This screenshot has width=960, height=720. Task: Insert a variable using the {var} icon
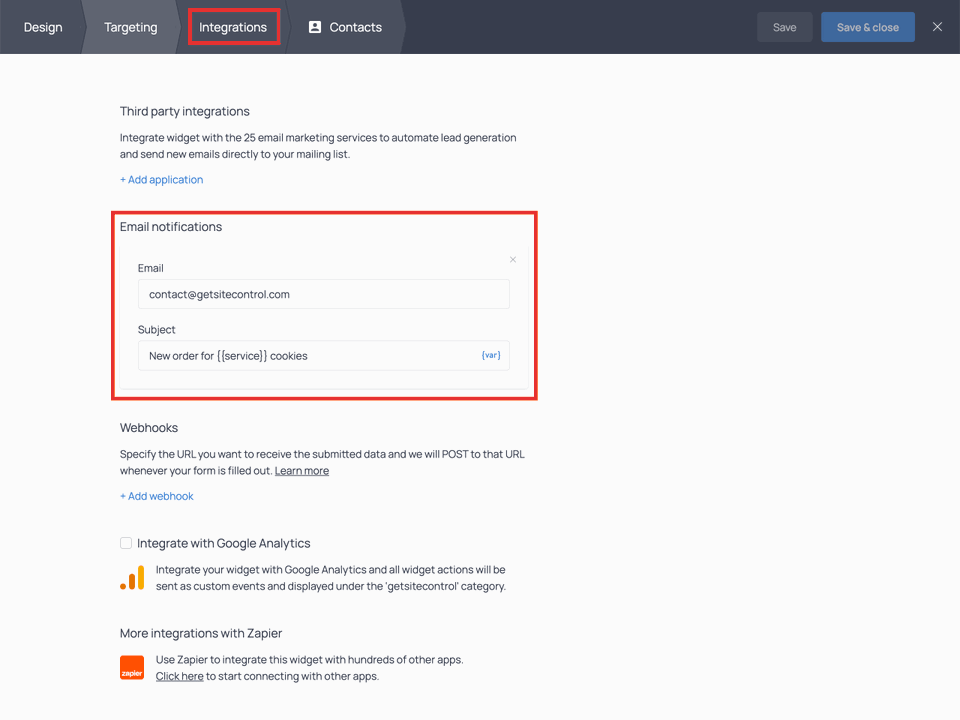tap(490, 354)
